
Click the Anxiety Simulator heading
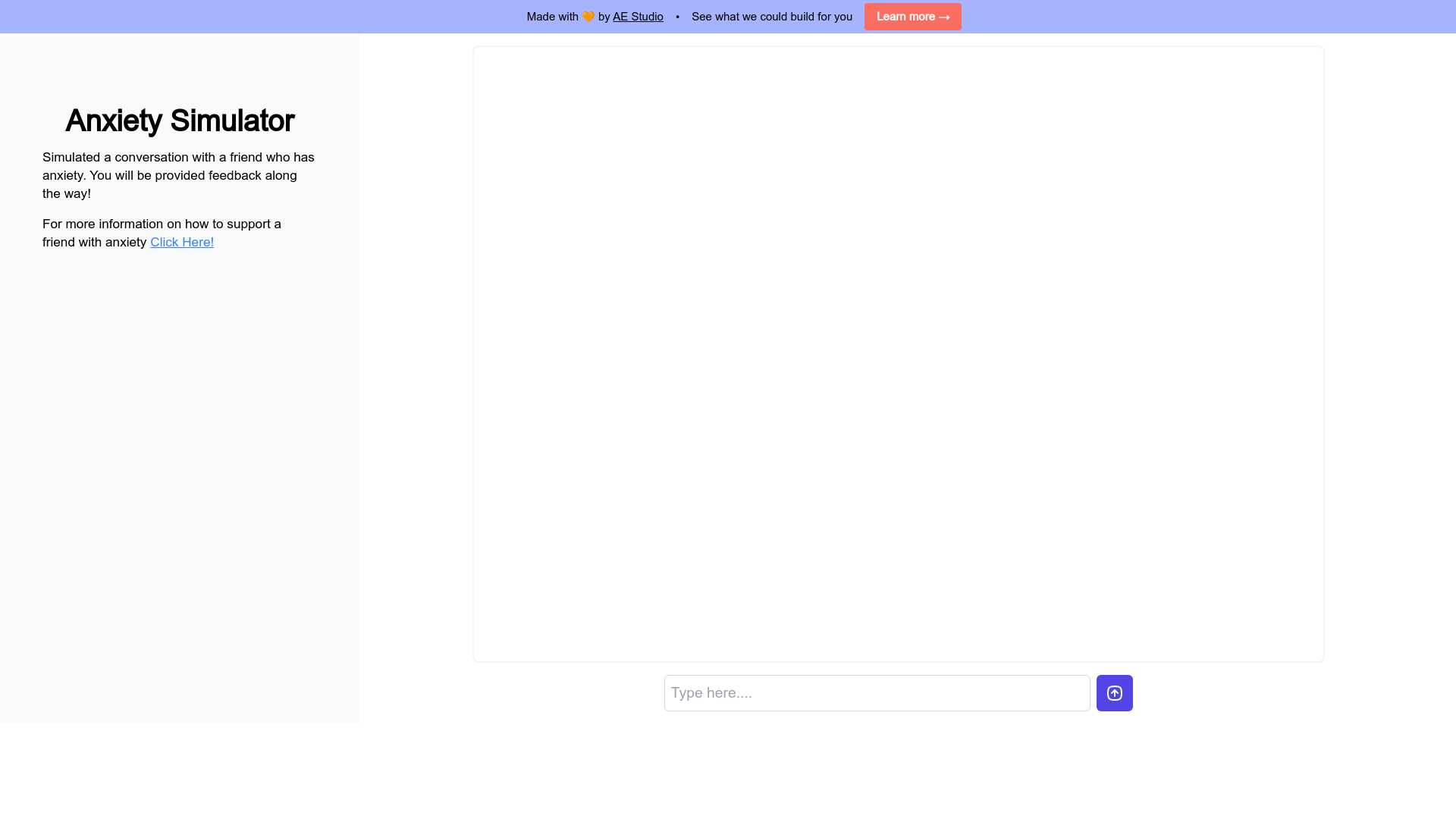click(179, 120)
